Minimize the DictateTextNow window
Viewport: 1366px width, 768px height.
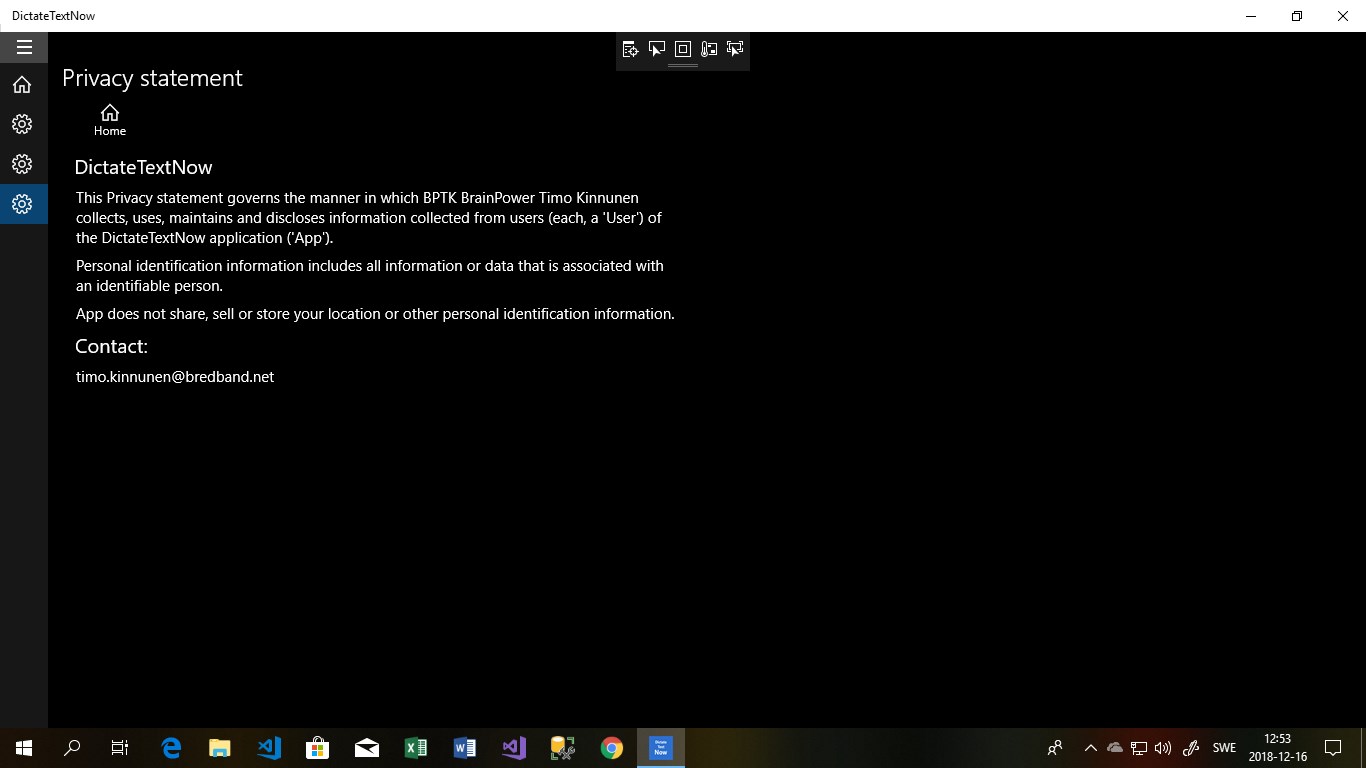tap(1251, 16)
